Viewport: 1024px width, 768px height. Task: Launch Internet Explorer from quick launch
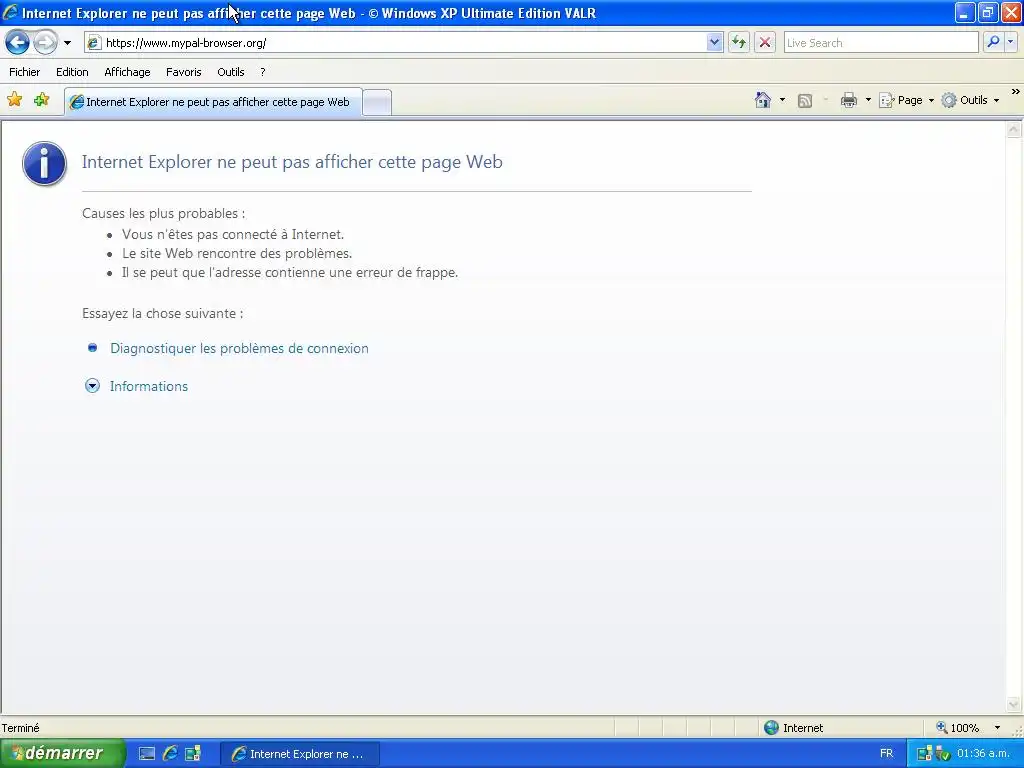(x=170, y=754)
